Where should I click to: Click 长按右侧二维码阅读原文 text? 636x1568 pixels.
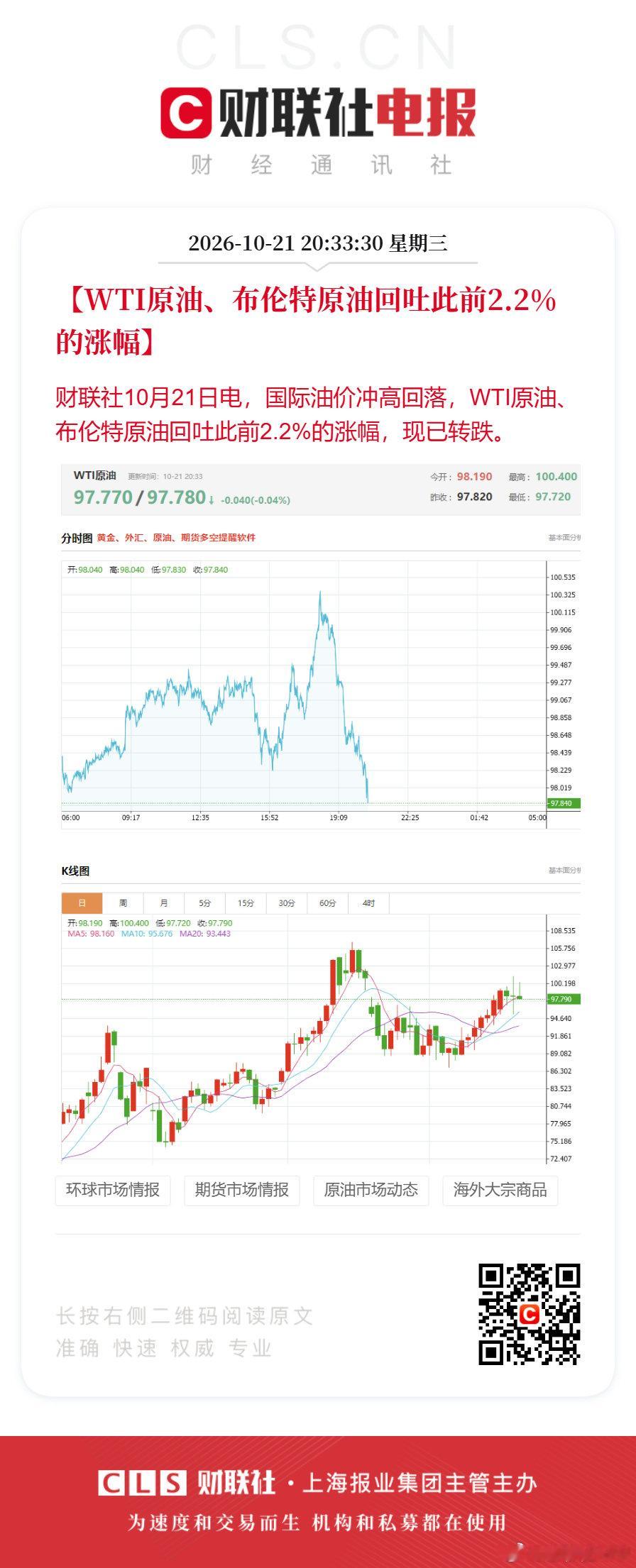tap(185, 1316)
